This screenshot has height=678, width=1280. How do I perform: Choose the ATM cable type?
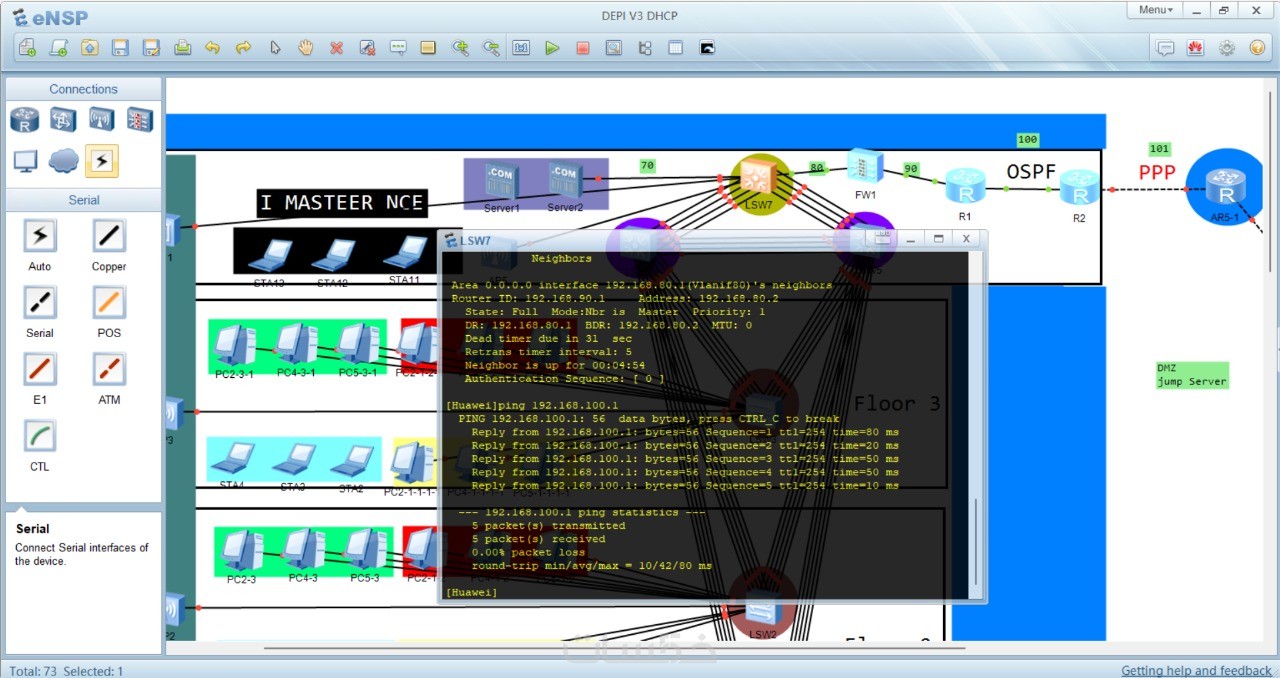(109, 369)
